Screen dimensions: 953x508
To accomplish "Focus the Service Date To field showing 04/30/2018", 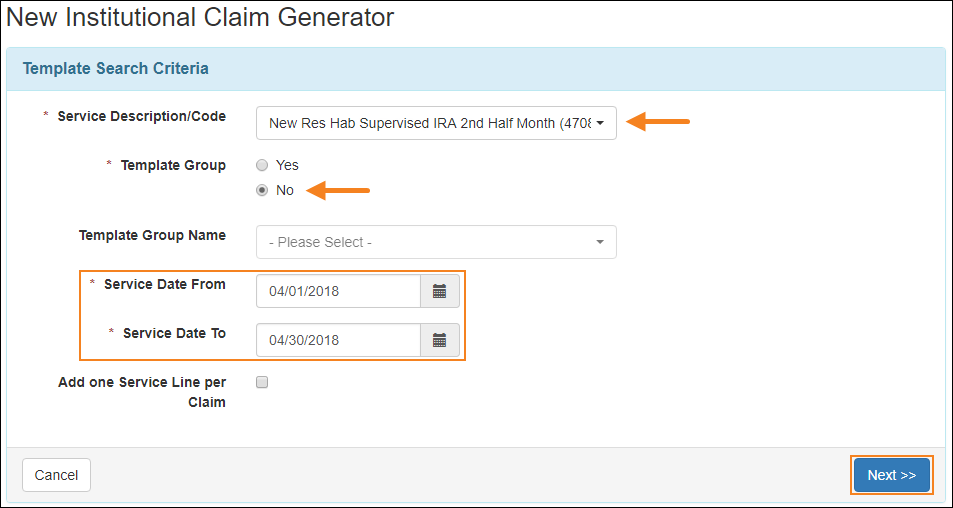I will pos(338,340).
